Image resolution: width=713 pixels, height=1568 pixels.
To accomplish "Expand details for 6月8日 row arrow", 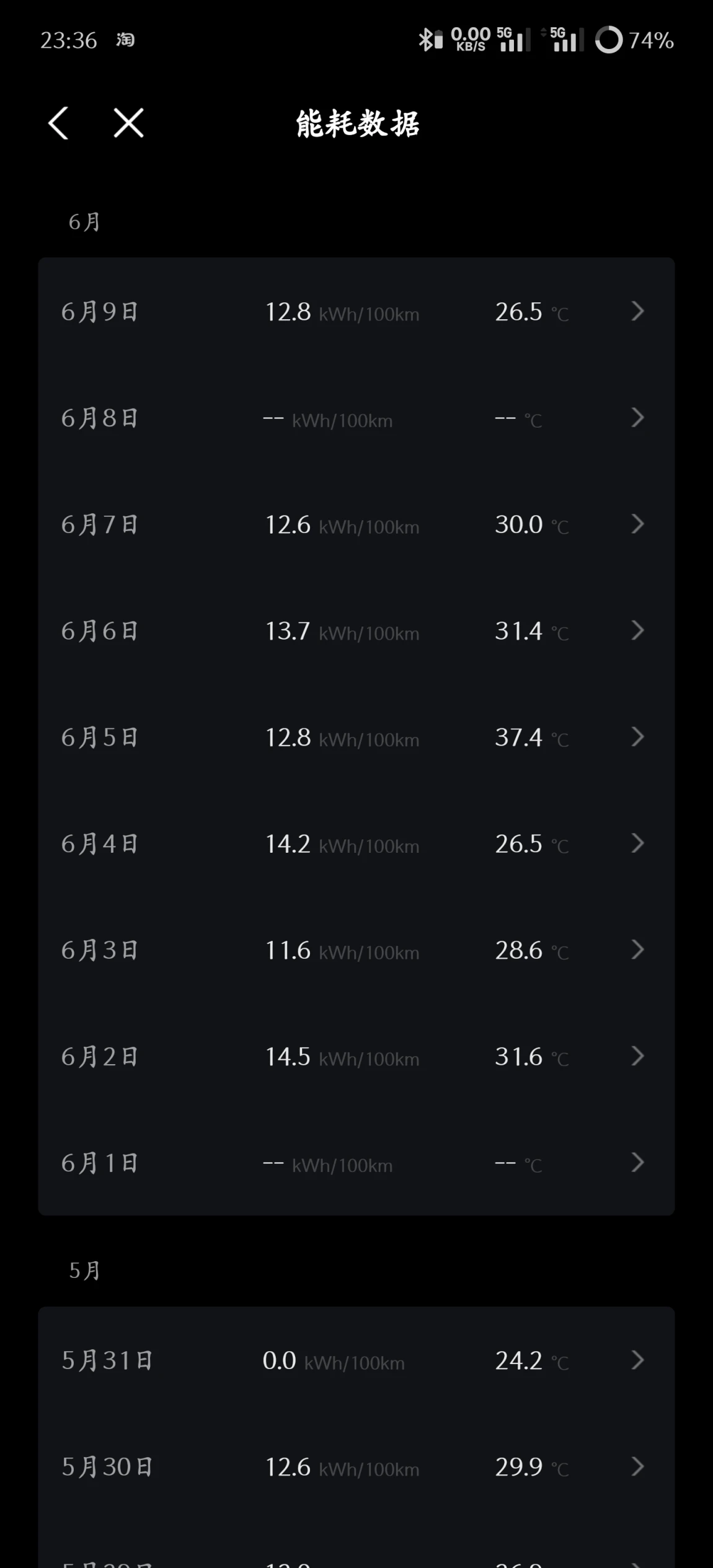I will pyautogui.click(x=637, y=418).
